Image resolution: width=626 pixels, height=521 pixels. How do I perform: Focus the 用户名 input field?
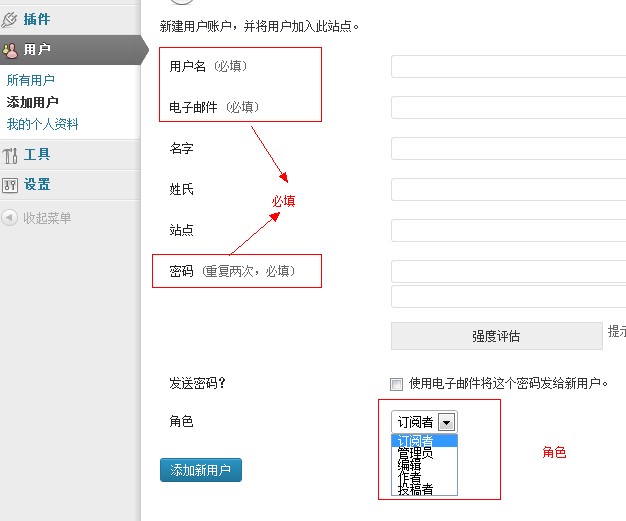(508, 67)
